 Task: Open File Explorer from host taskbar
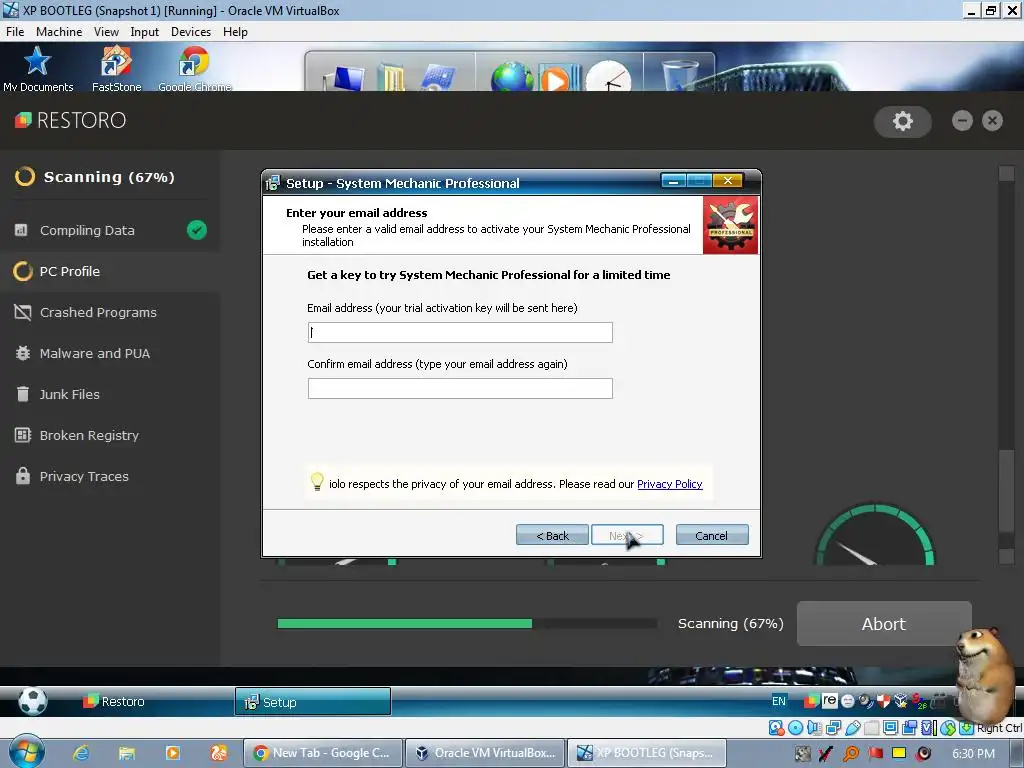tap(127, 753)
